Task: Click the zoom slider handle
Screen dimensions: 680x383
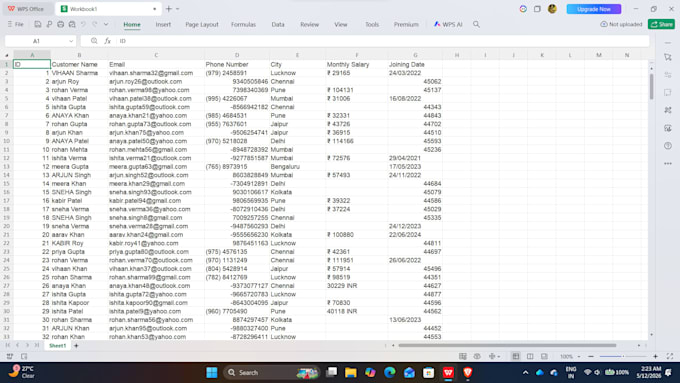Action: (x=623, y=356)
